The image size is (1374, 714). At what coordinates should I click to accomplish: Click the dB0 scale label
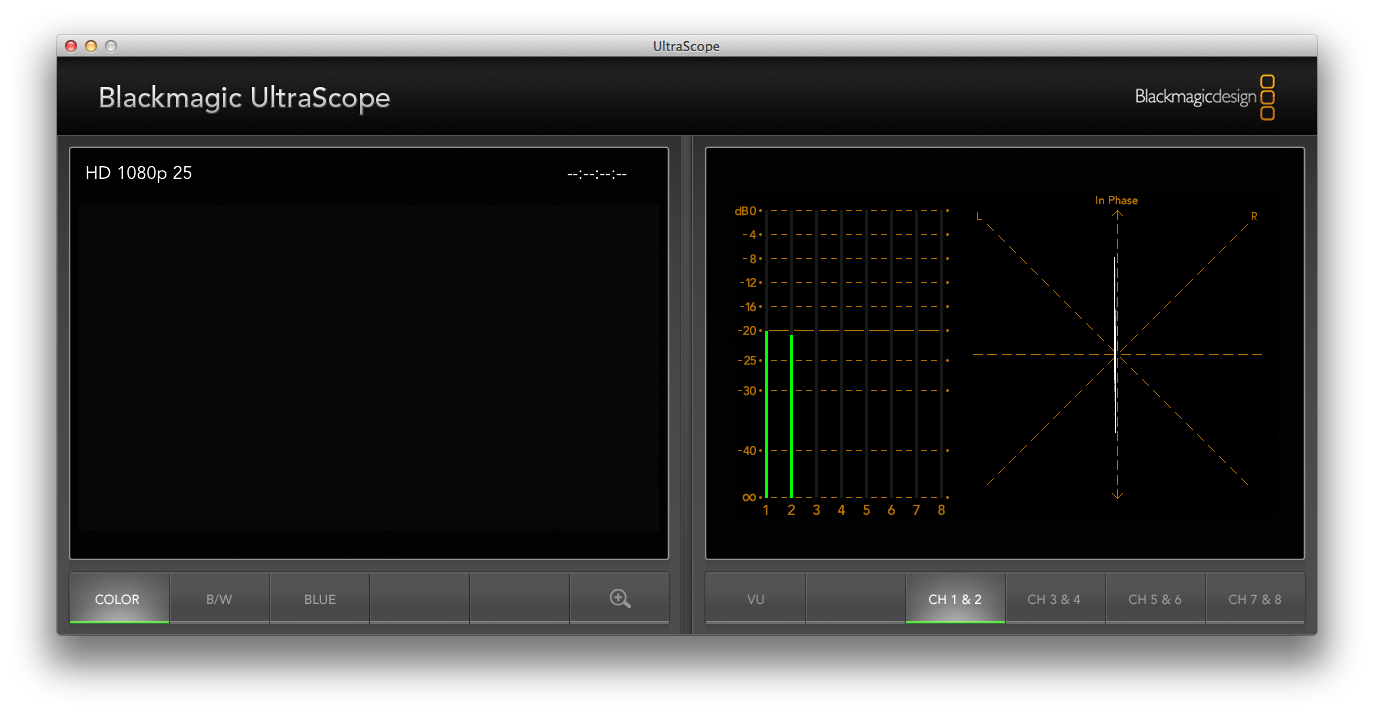tap(745, 211)
